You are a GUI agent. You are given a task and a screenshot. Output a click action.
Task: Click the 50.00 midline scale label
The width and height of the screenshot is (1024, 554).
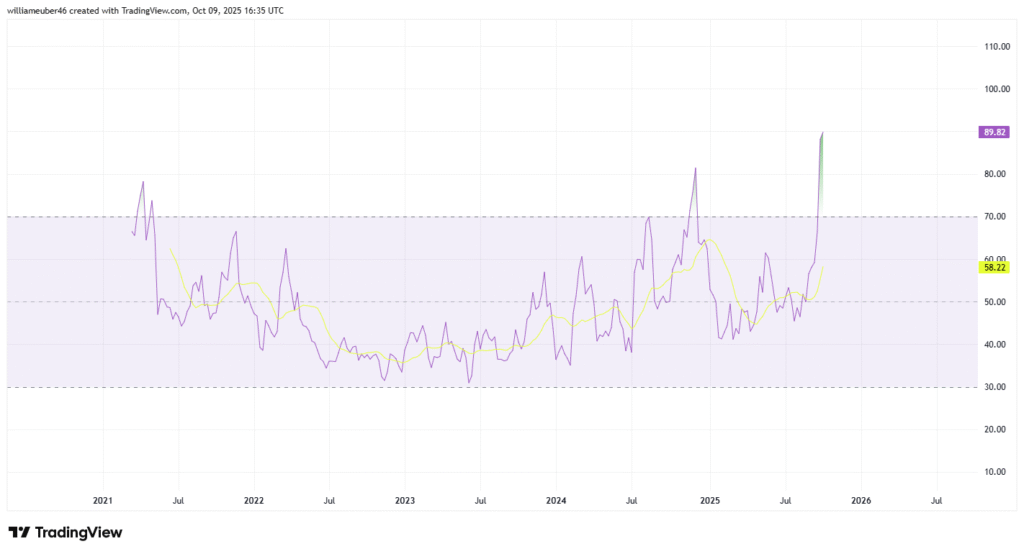994,302
